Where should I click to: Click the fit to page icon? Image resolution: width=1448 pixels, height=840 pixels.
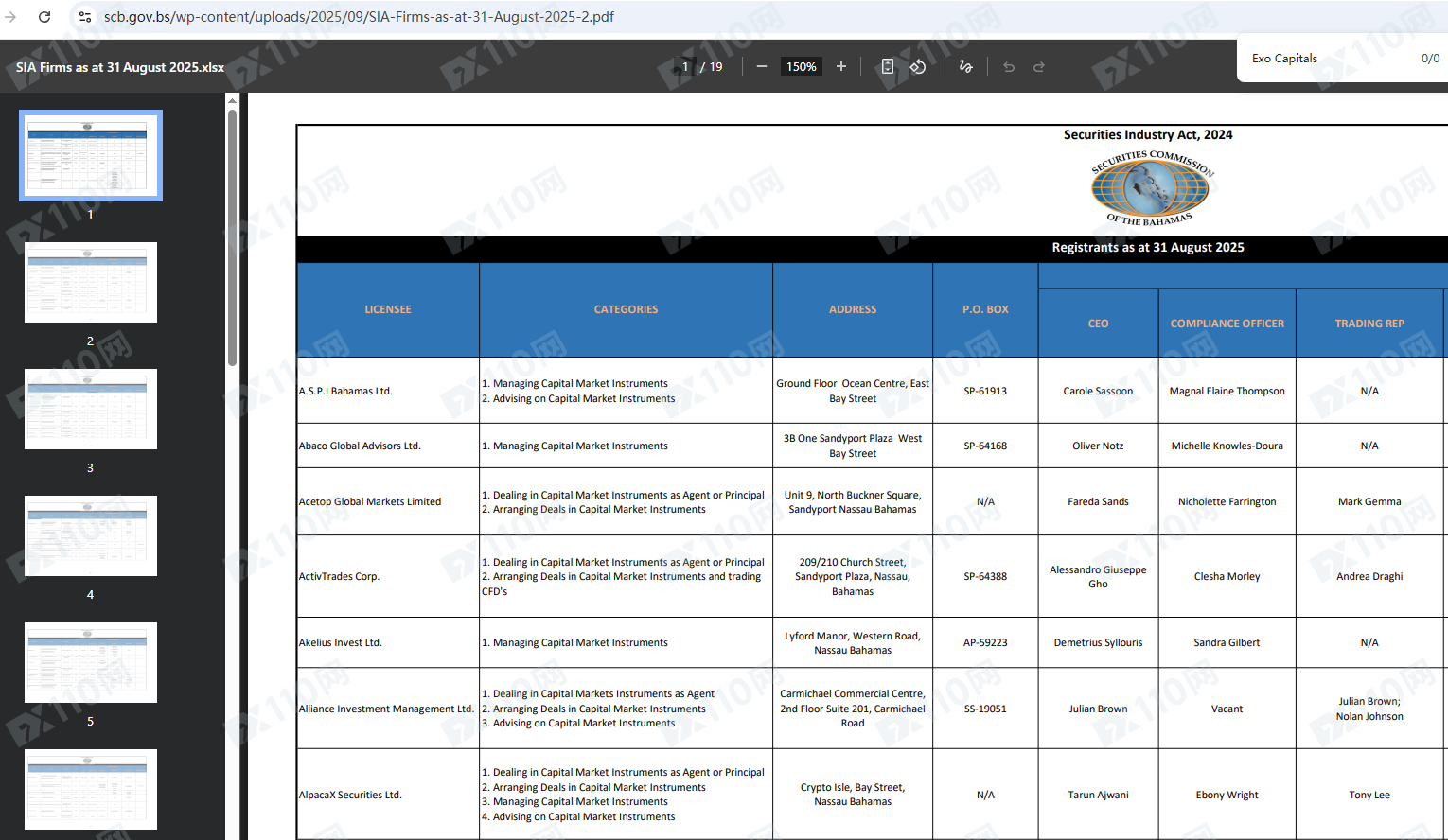[887, 66]
